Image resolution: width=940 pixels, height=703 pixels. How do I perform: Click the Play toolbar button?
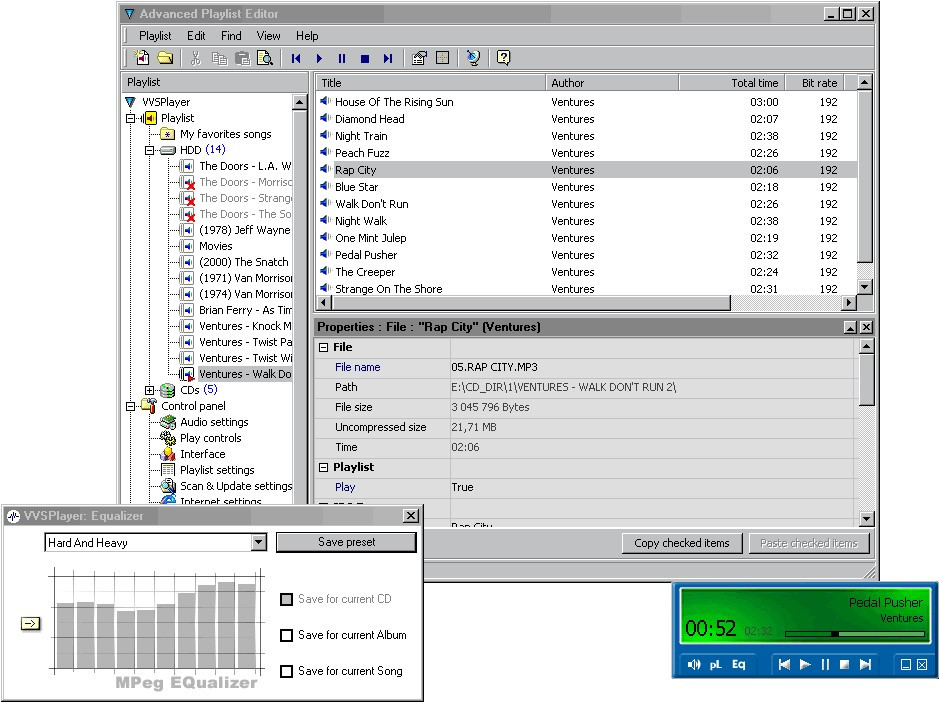319,59
